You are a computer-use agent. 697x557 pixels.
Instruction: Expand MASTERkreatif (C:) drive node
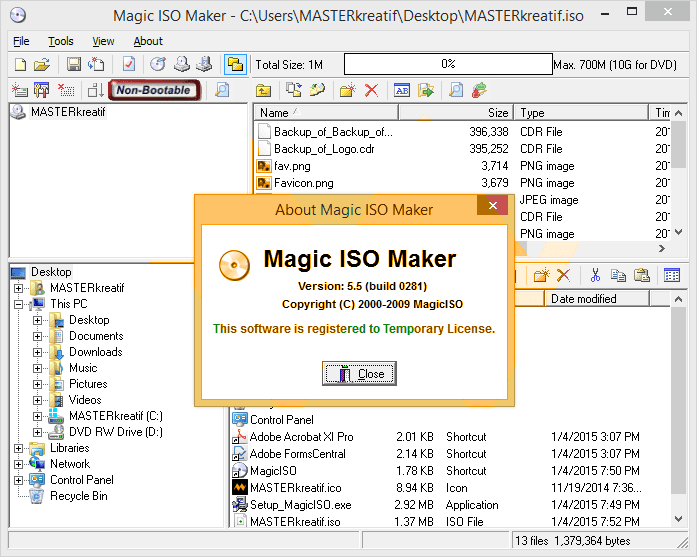pos(37,416)
